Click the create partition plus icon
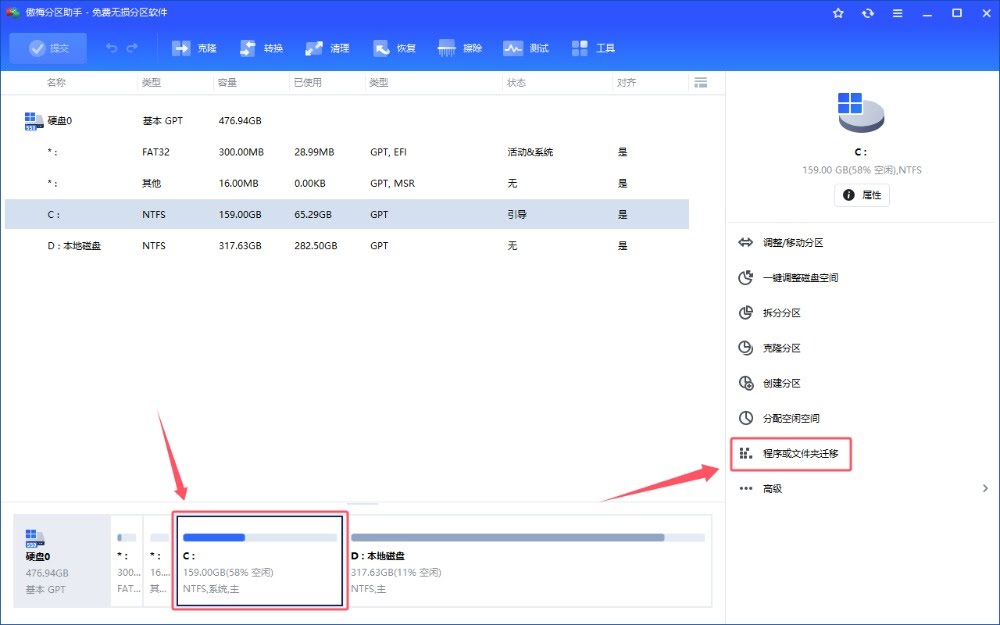The width and height of the screenshot is (1000, 625). [x=746, y=383]
